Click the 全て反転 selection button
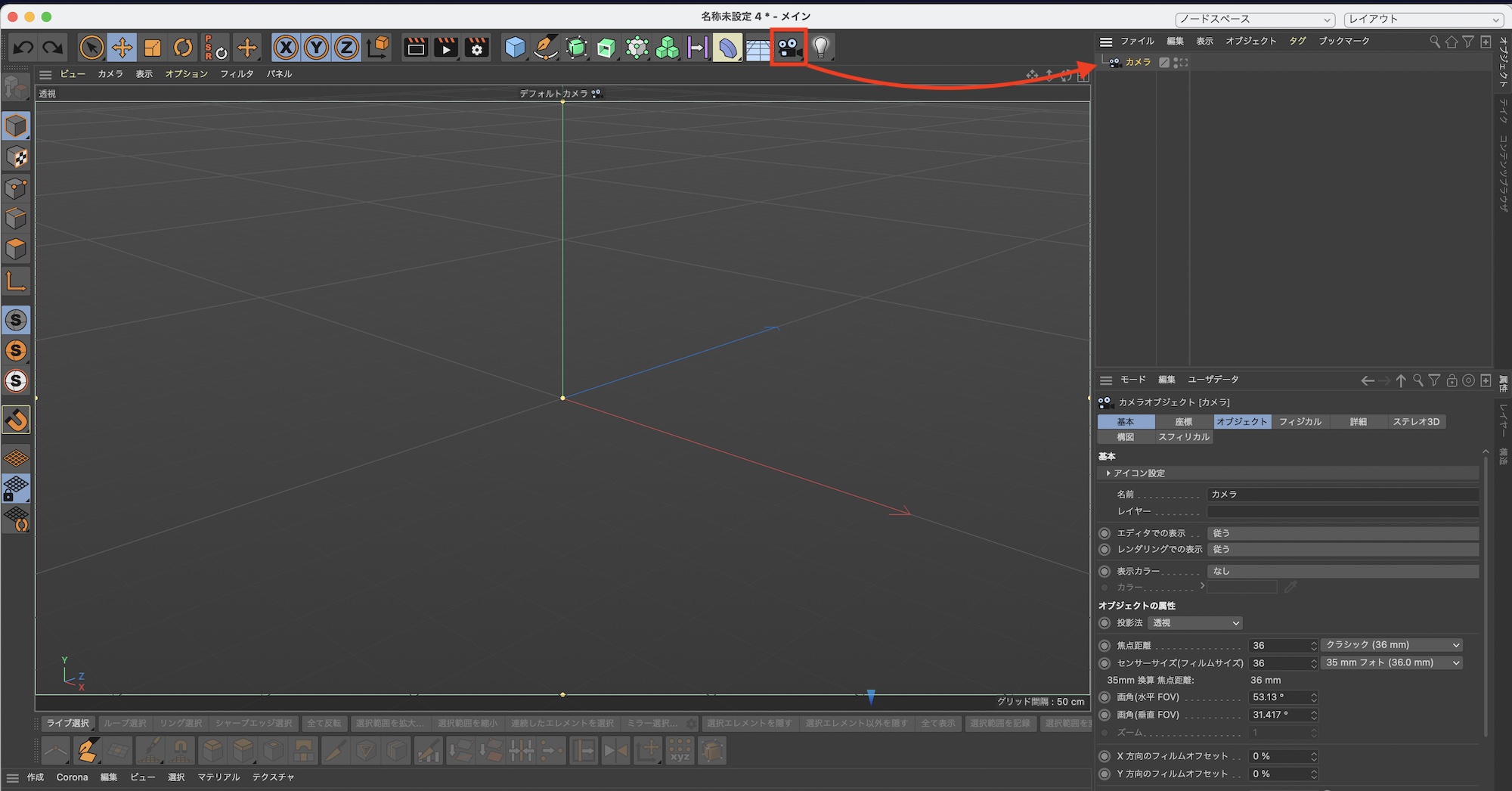Image resolution: width=1512 pixels, height=791 pixels. (x=324, y=723)
